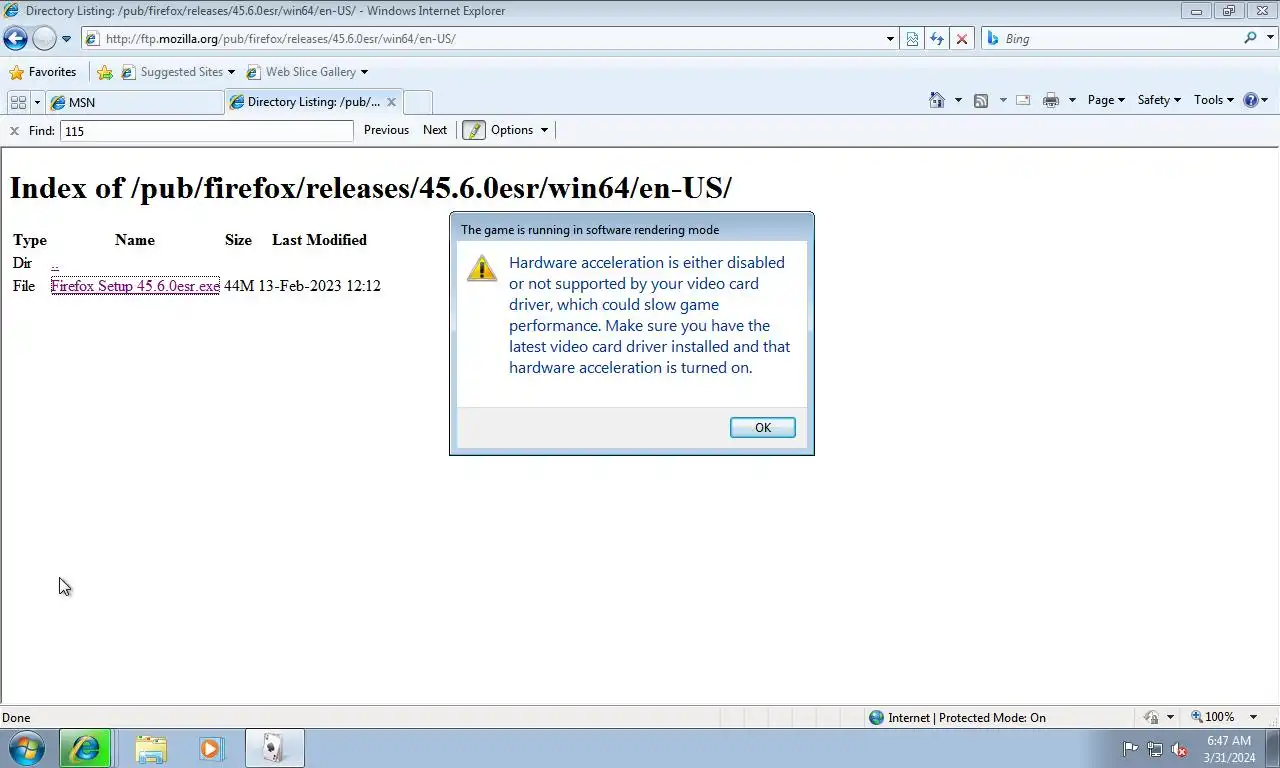Screen dimensions: 1280x768
Task: Open the Suggested Sites link
Action: coord(177,72)
